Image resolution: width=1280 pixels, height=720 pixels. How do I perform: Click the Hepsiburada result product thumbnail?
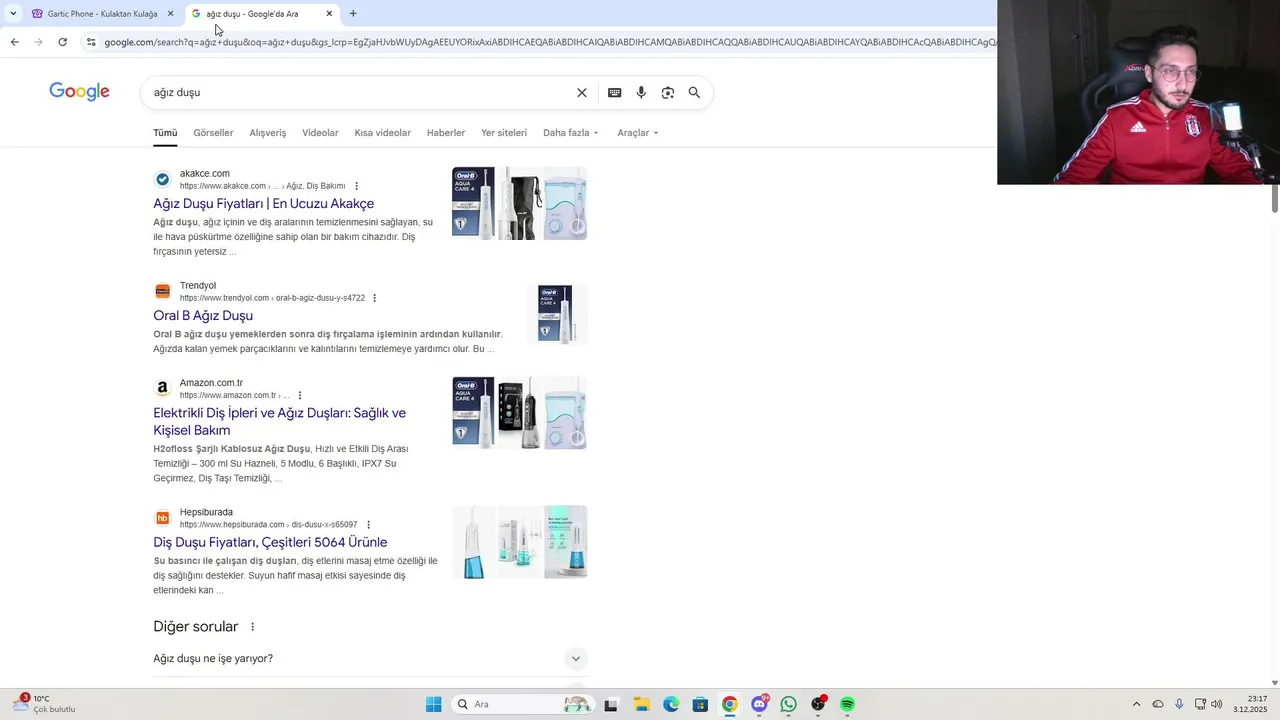(x=519, y=542)
